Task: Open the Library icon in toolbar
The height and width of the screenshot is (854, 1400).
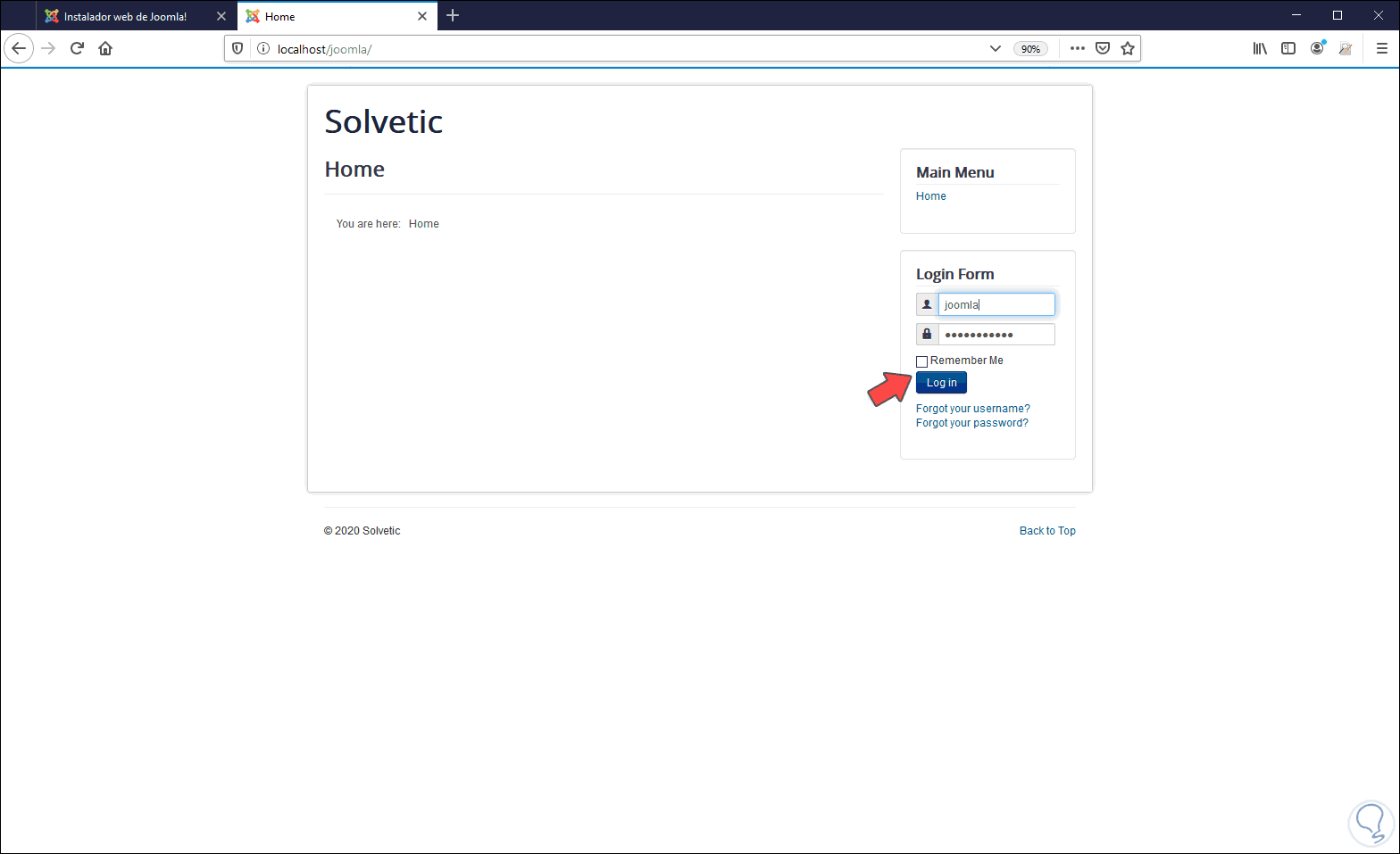Action: pos(1260,48)
